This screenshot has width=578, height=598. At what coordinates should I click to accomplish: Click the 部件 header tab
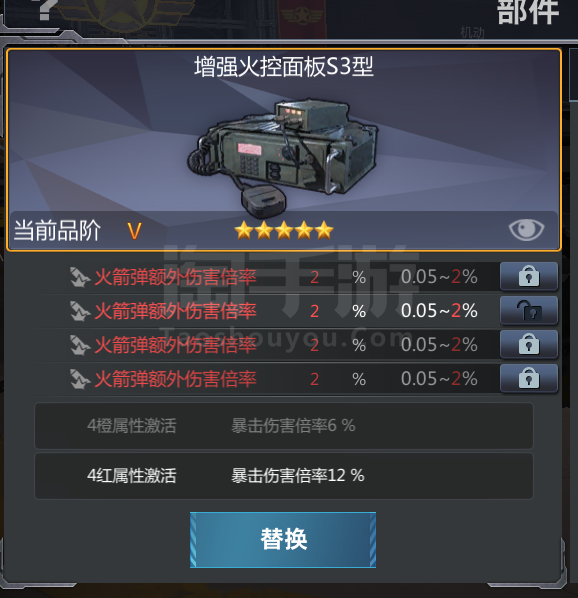pos(528,11)
